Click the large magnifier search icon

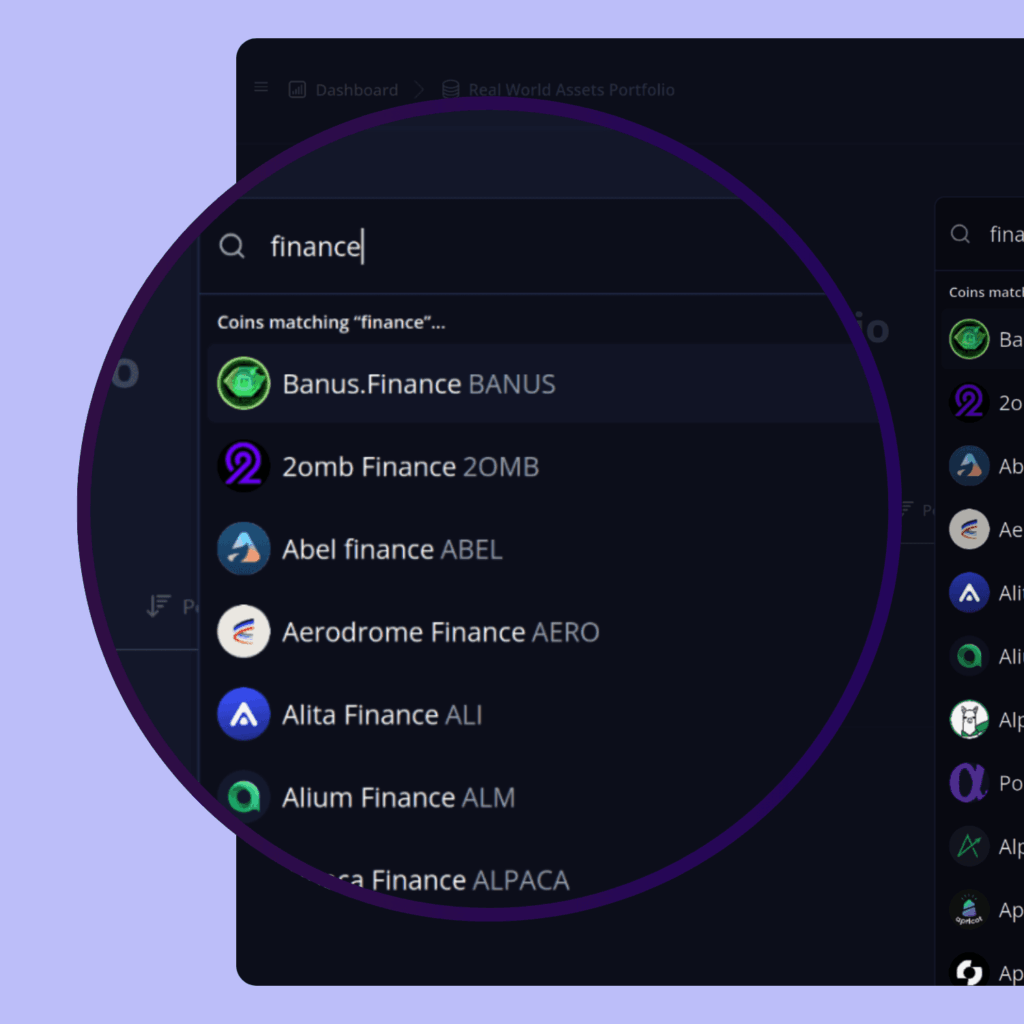[232, 246]
